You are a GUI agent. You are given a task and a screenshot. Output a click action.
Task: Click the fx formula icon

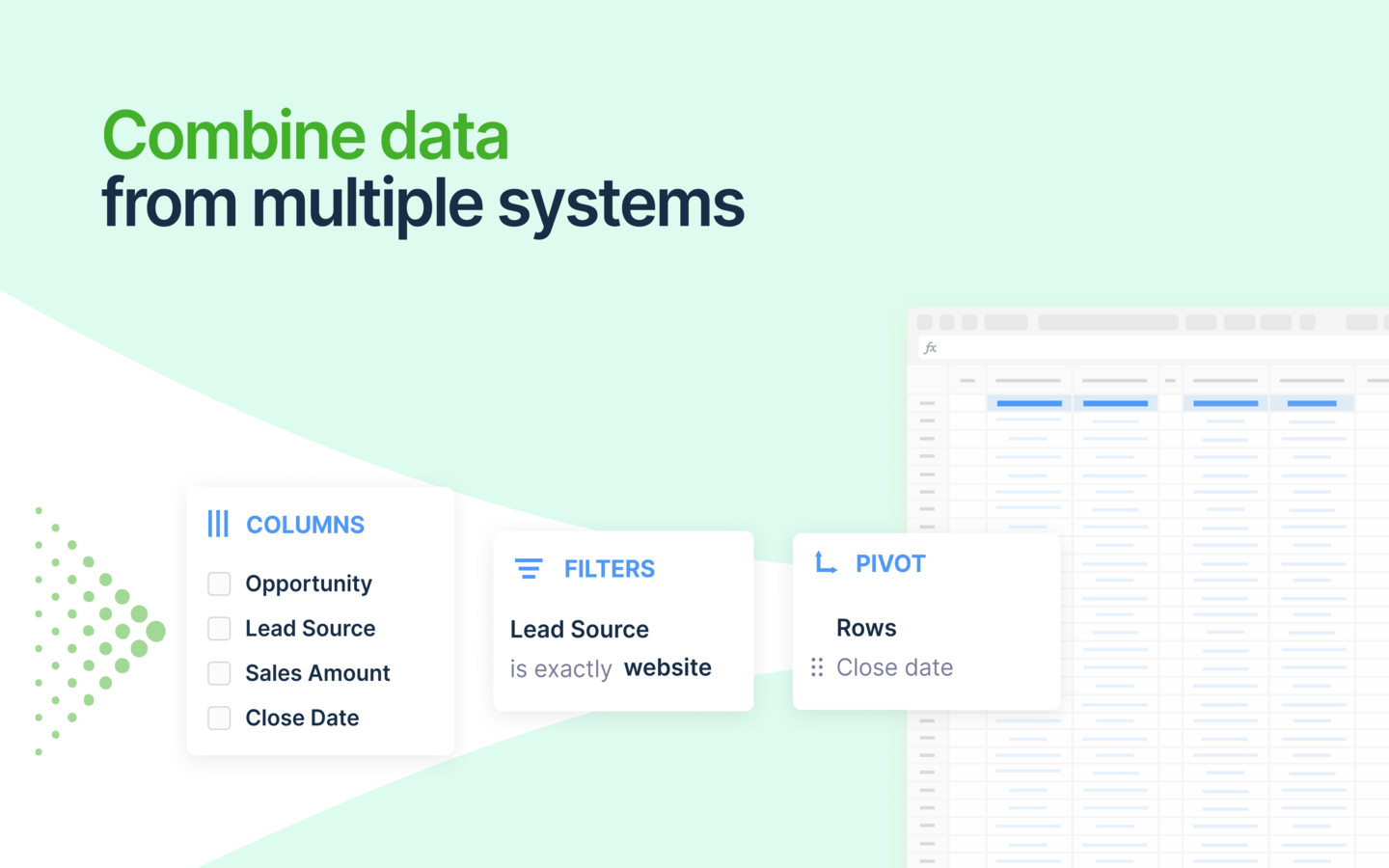coord(930,348)
